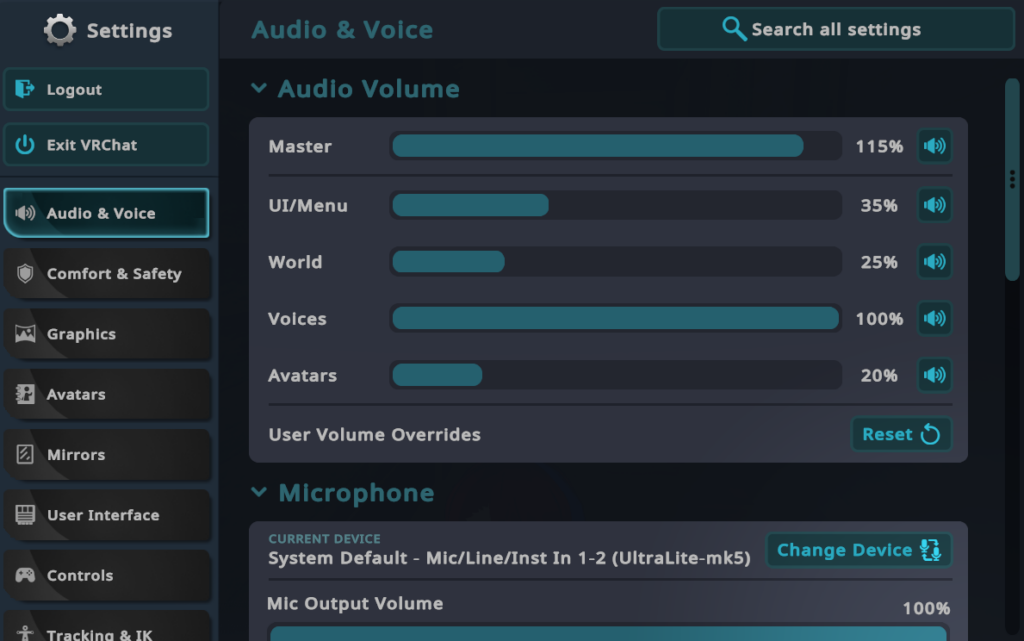Viewport: 1024px width, 641px height.
Task: Open the Audio & Voice settings tab
Action: 106,213
